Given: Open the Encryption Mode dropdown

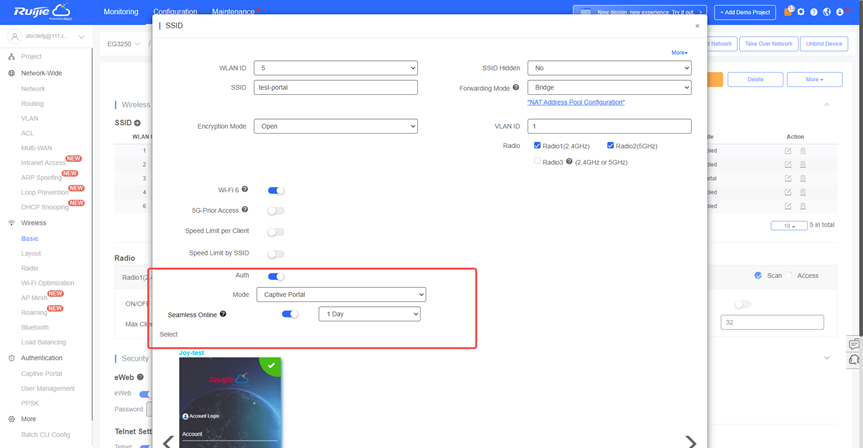Looking at the screenshot, I should click(x=335, y=127).
